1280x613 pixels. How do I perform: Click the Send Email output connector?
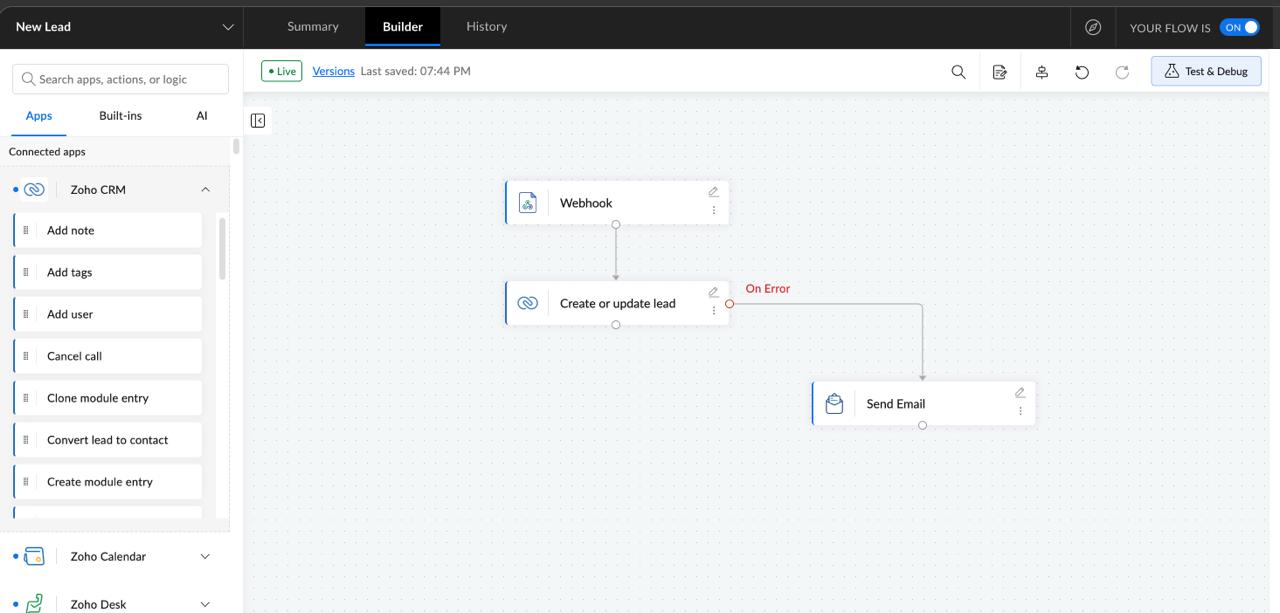[x=922, y=426]
